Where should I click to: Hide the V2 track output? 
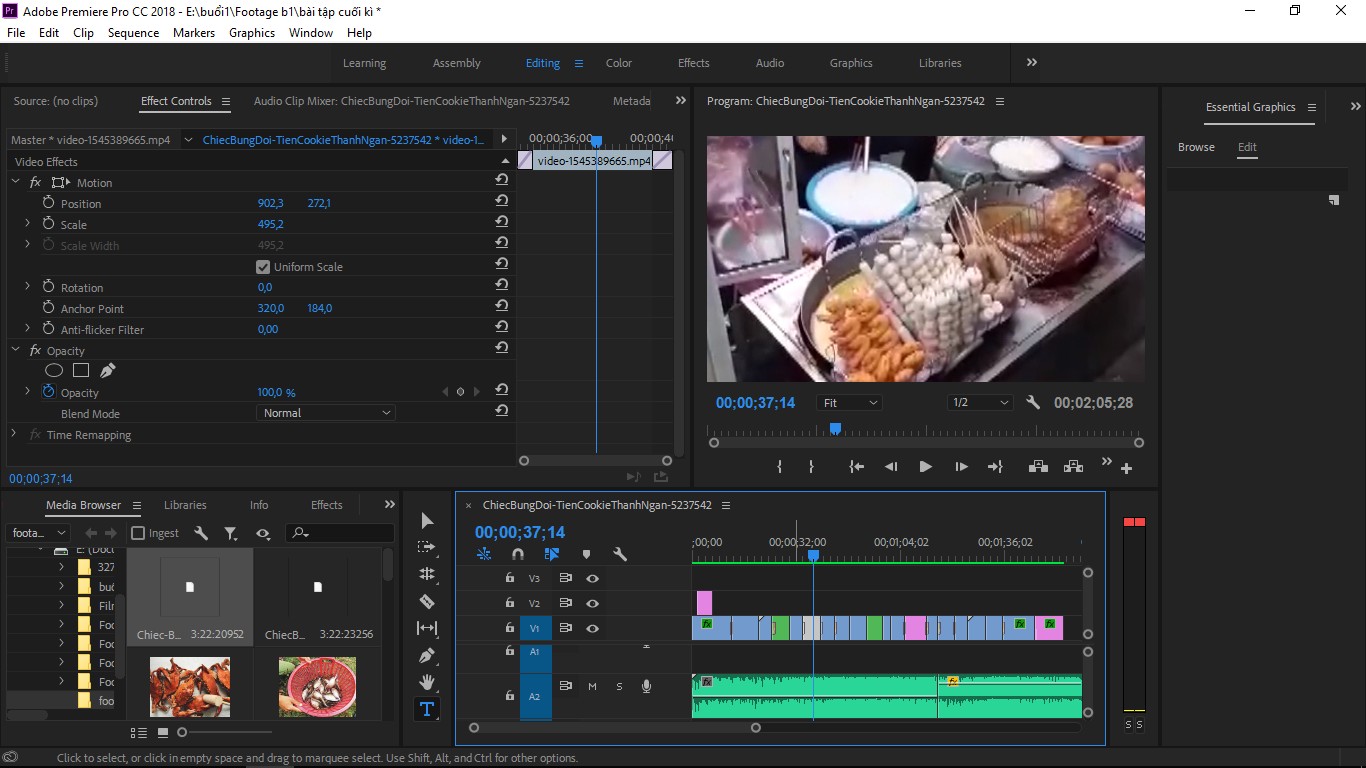point(593,603)
